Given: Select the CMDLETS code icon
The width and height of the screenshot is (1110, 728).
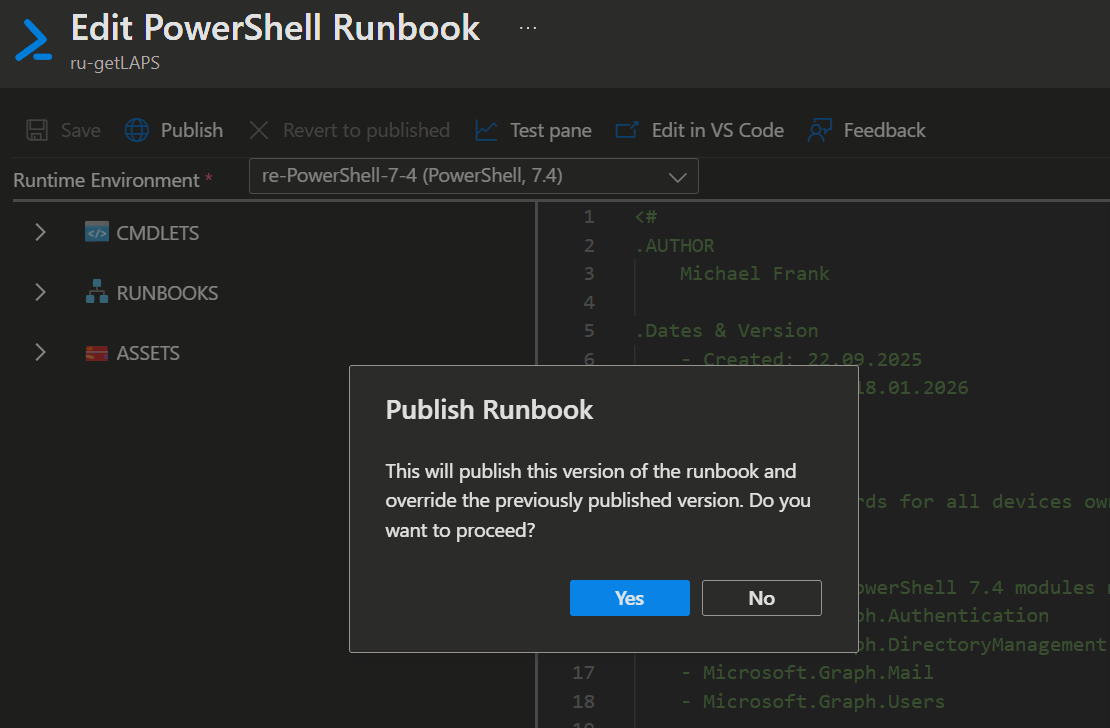Looking at the screenshot, I should pos(97,233).
